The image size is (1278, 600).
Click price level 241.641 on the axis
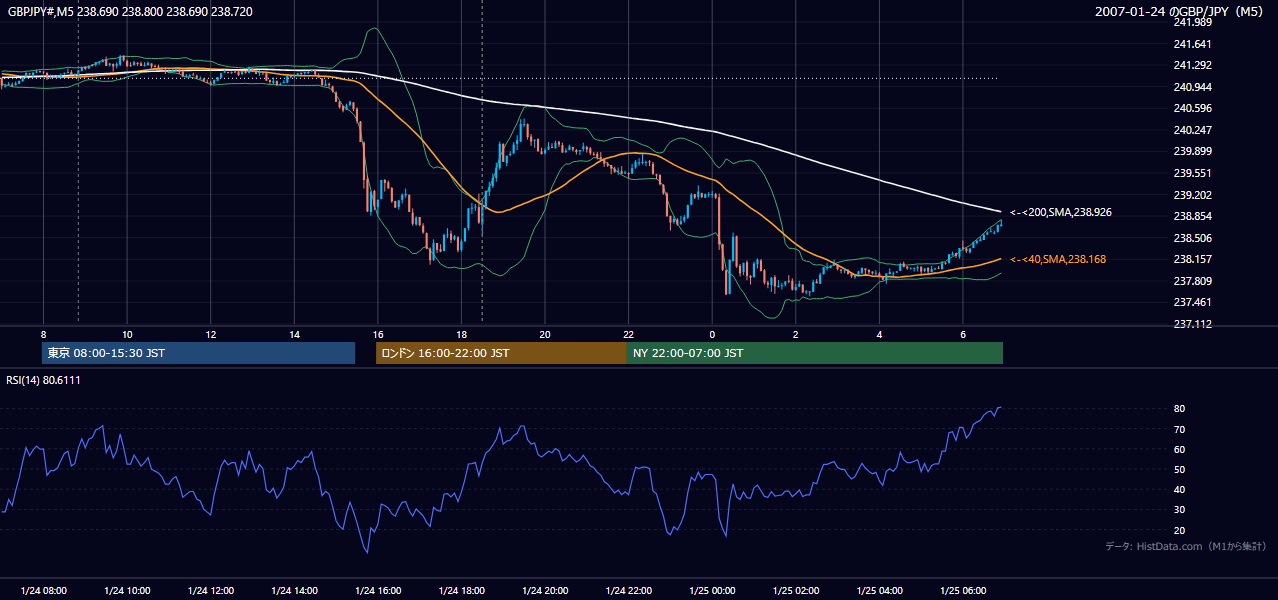(x=1192, y=44)
